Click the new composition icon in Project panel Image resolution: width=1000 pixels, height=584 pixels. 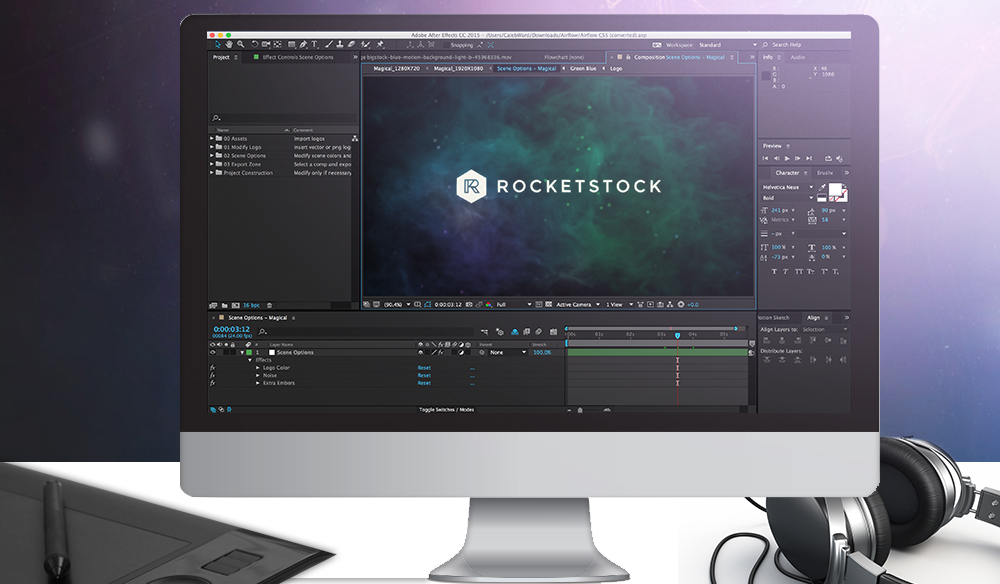[x=235, y=305]
